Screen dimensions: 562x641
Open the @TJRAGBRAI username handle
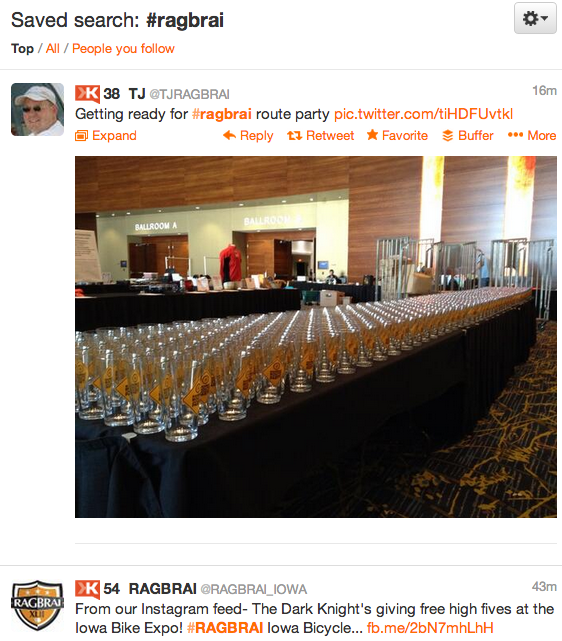tap(189, 94)
